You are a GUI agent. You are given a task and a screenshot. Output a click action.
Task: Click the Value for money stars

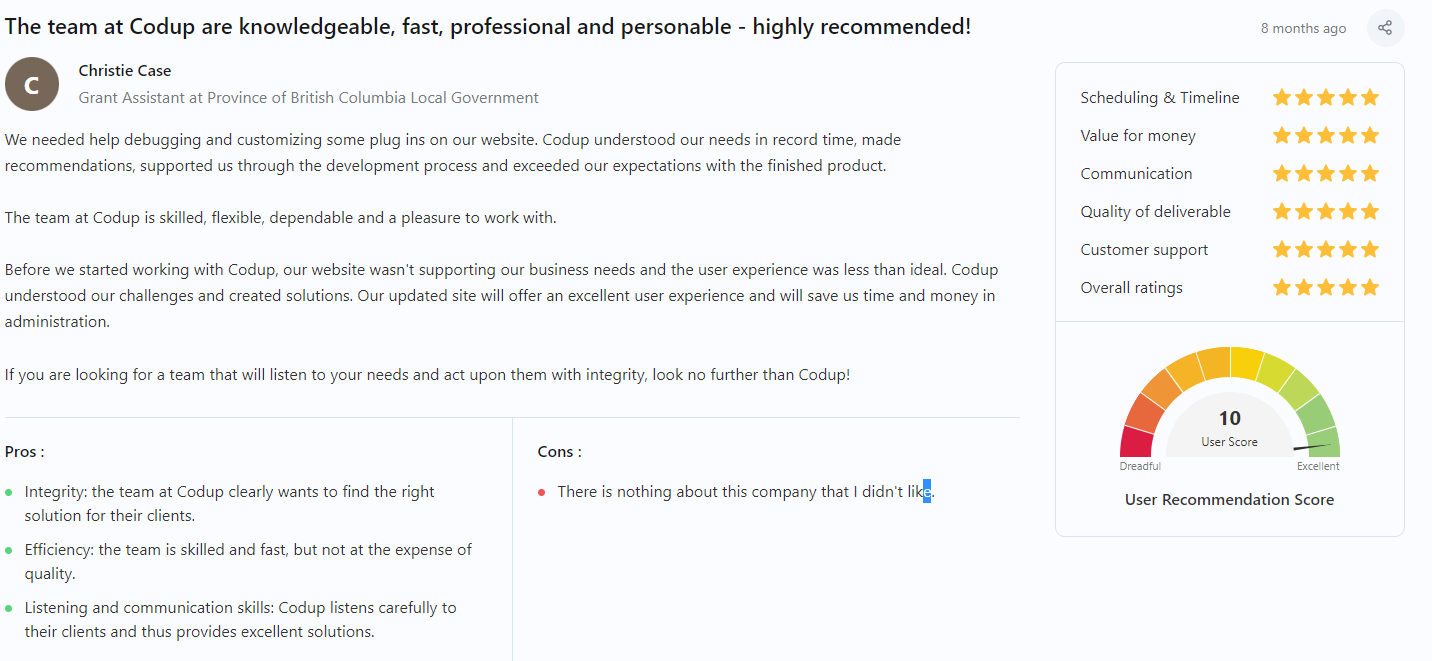(1325, 135)
